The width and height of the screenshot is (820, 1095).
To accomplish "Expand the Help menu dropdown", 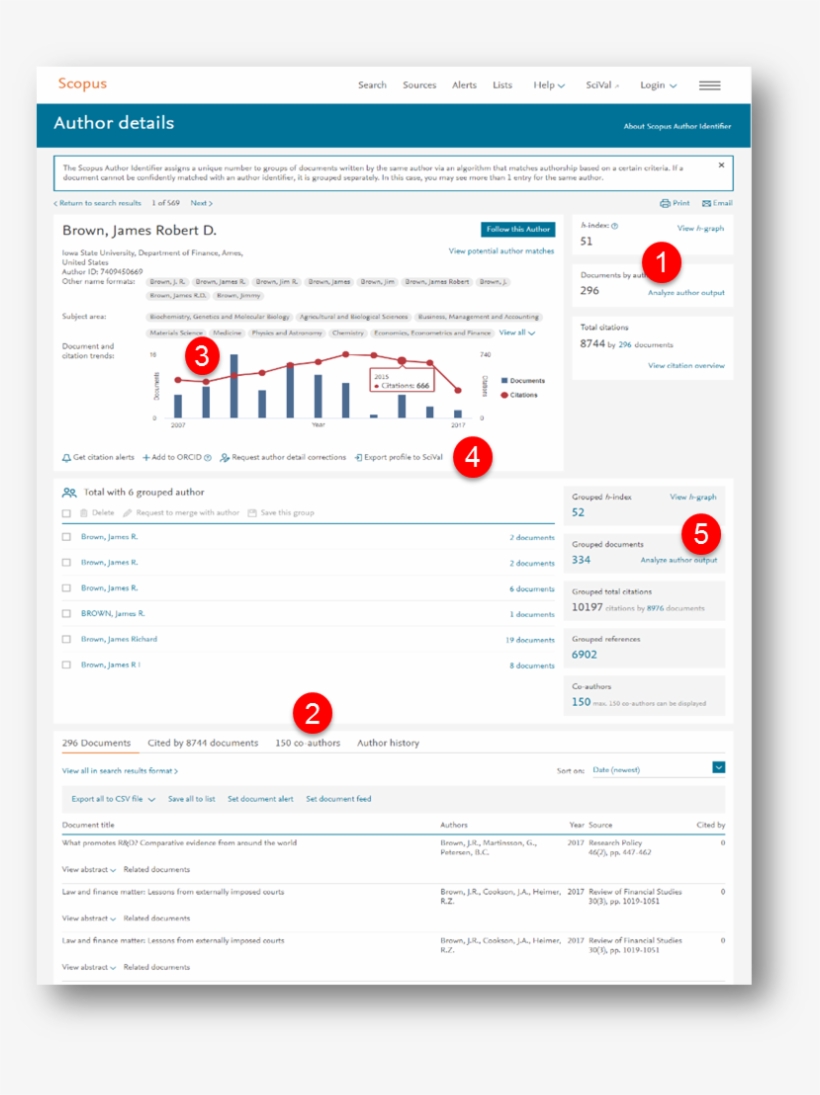I will pyautogui.click(x=549, y=86).
